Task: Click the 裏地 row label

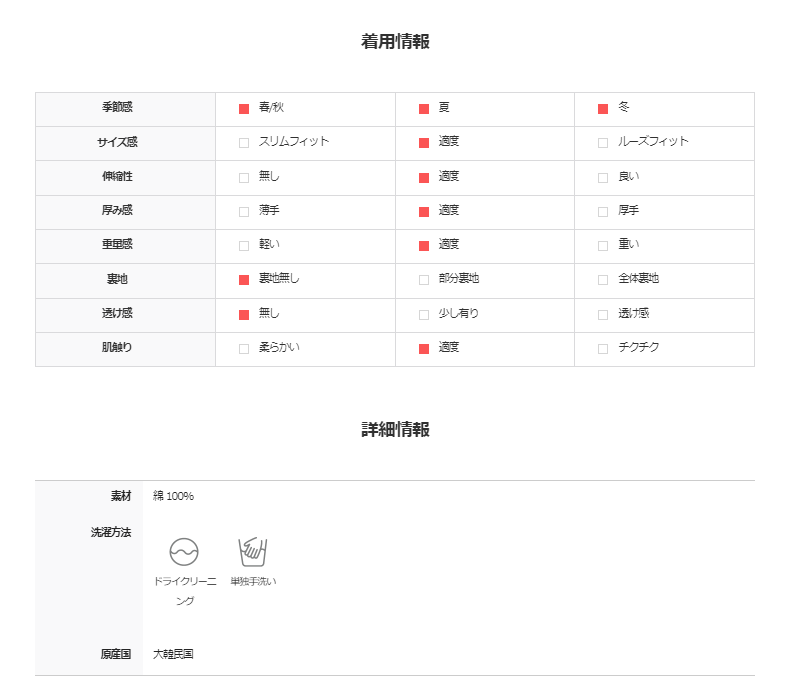Action: [117, 278]
